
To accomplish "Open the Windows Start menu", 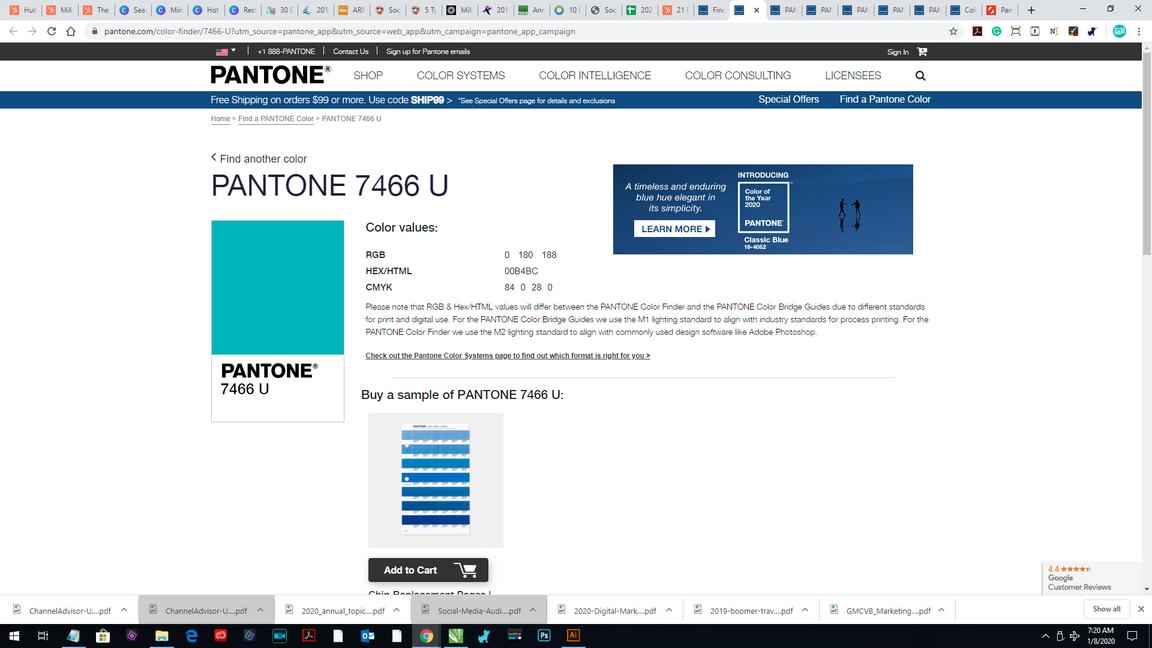I will [13, 636].
